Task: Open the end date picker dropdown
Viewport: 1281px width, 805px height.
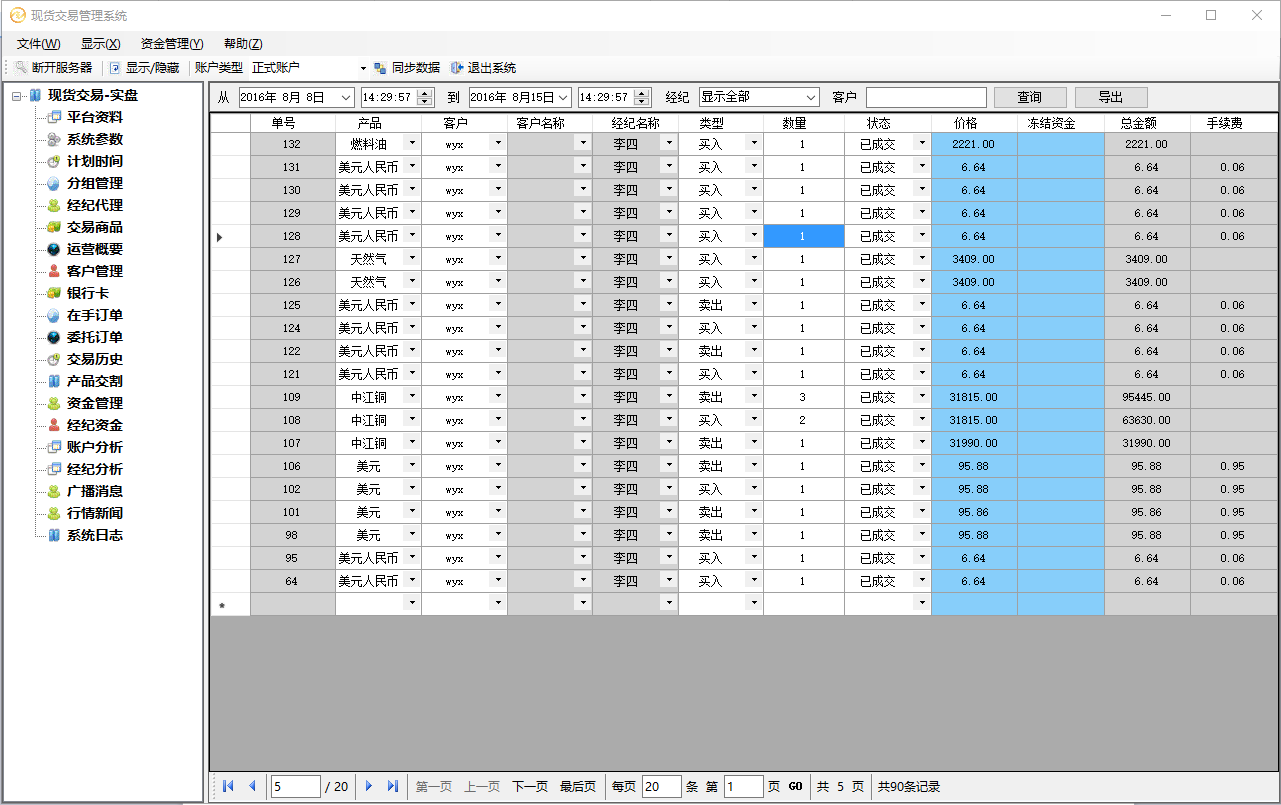Action: pyautogui.click(x=563, y=97)
